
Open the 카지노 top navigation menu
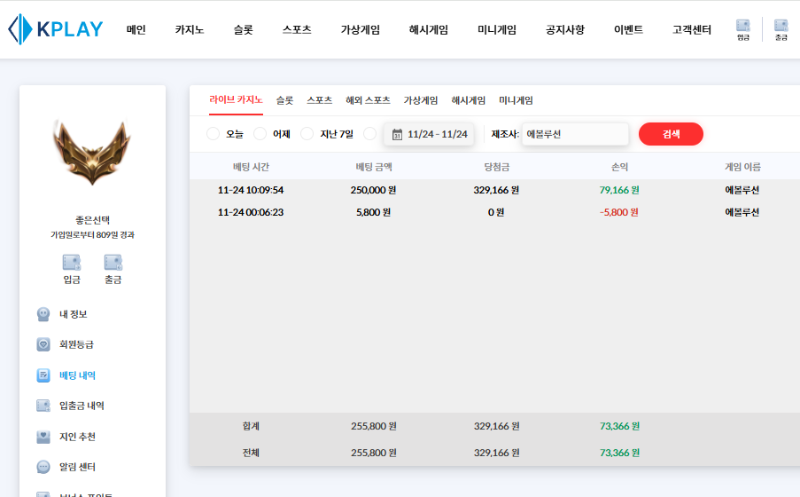point(189,30)
